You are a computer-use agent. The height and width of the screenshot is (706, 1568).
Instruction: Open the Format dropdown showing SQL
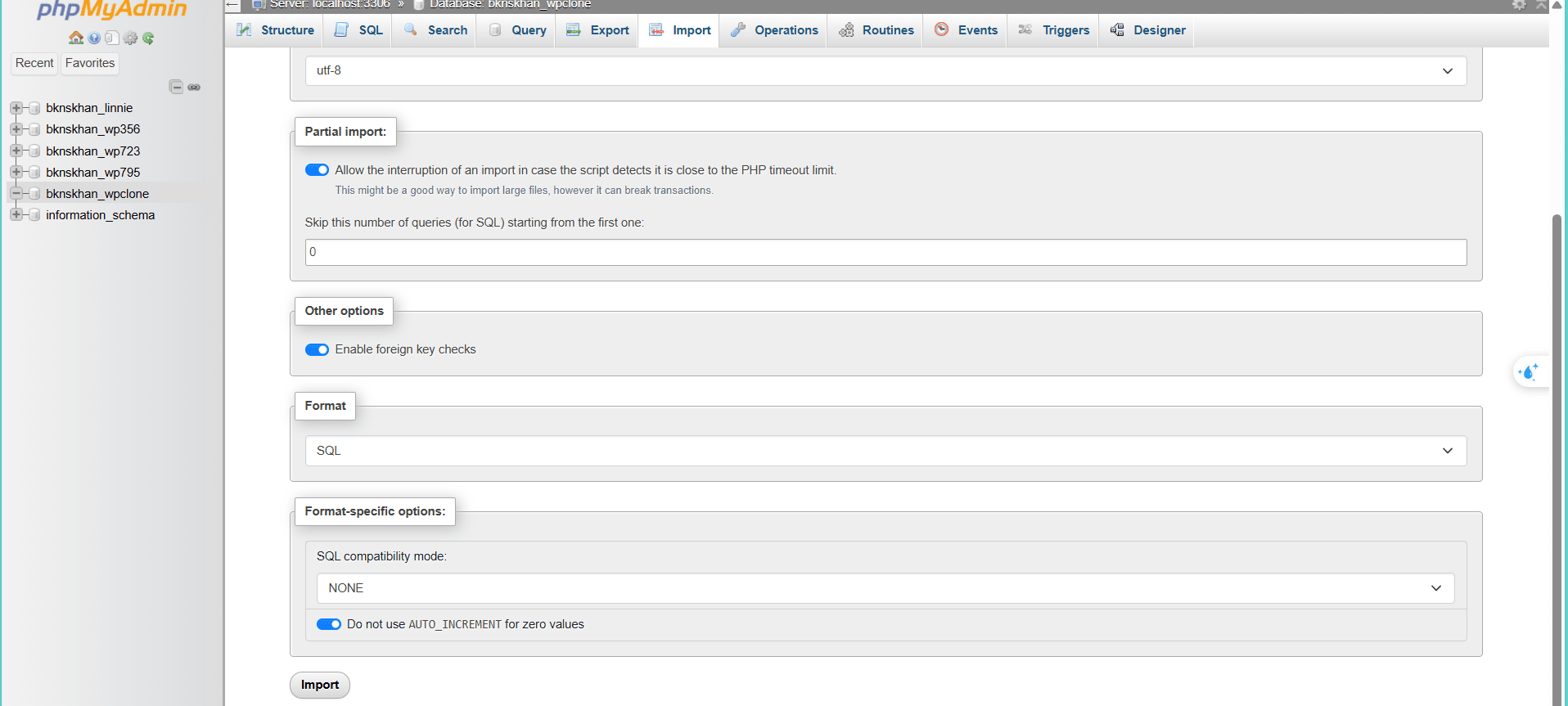click(x=885, y=451)
